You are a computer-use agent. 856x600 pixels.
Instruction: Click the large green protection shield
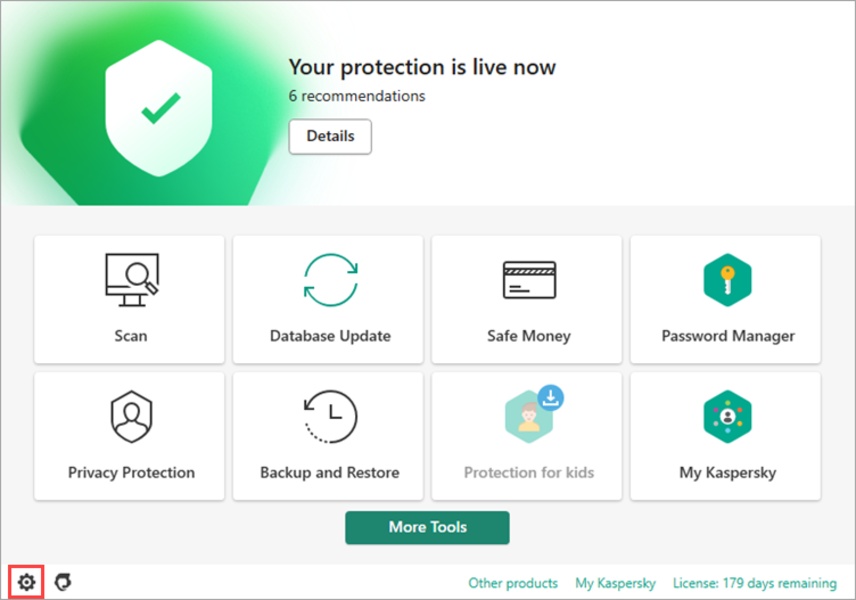pyautogui.click(x=159, y=108)
